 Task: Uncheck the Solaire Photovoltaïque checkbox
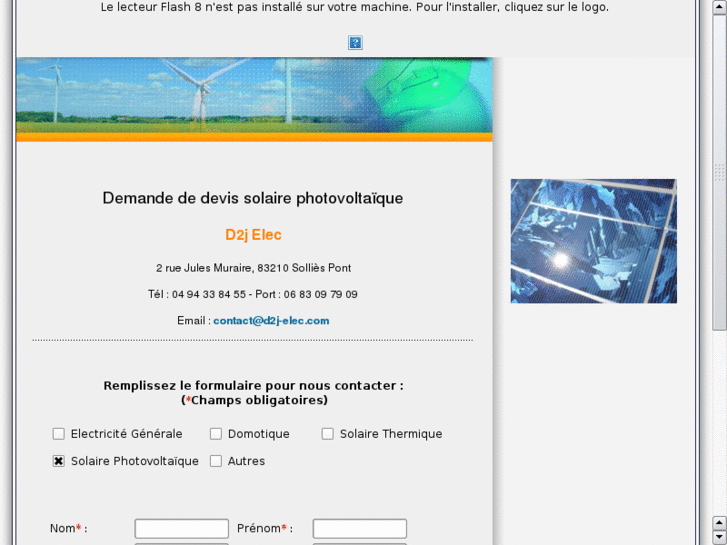[x=58, y=461]
